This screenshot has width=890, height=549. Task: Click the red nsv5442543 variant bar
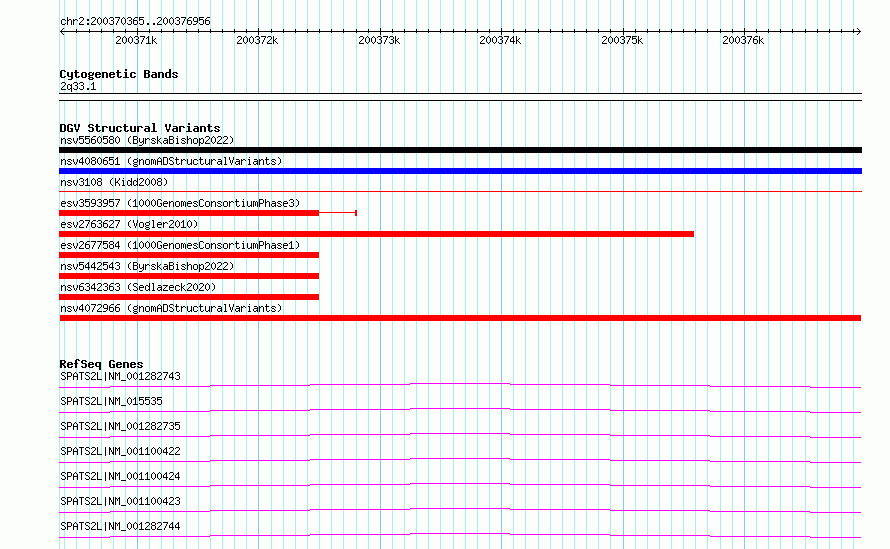189,276
